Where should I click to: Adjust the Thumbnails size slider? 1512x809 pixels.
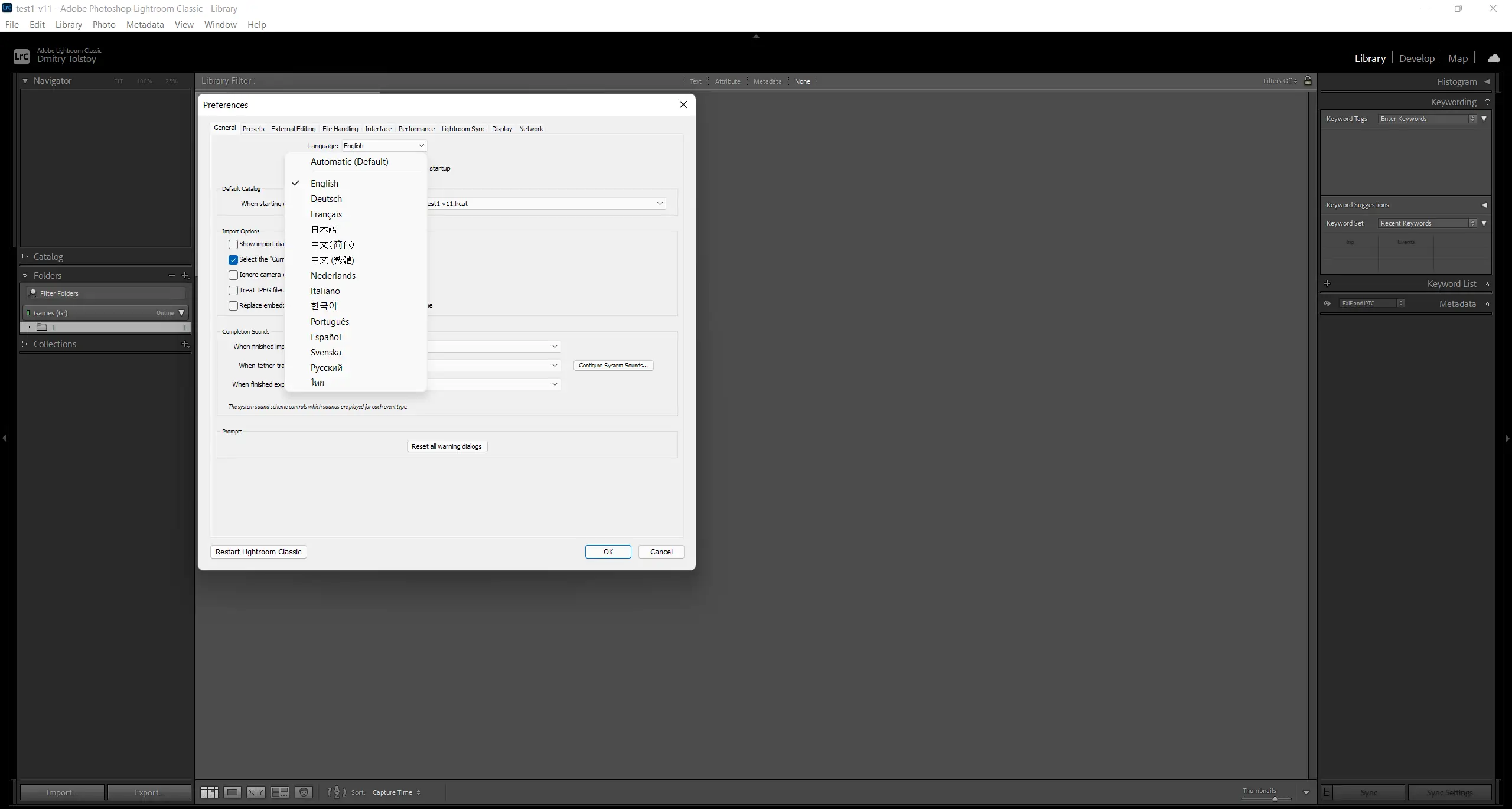(1275, 799)
